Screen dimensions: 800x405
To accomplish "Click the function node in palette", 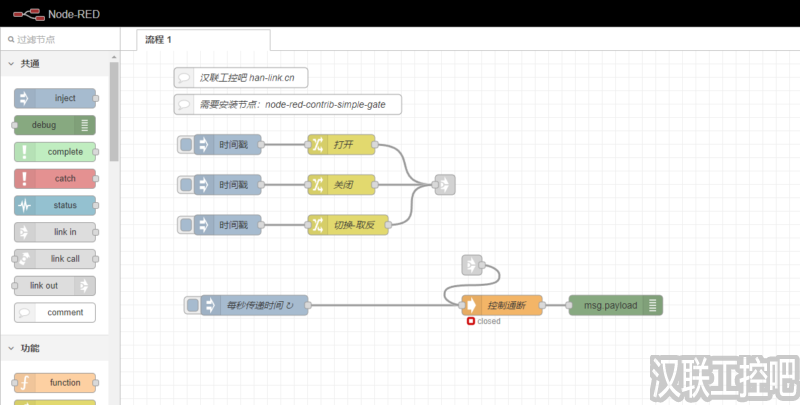I will 56,382.
